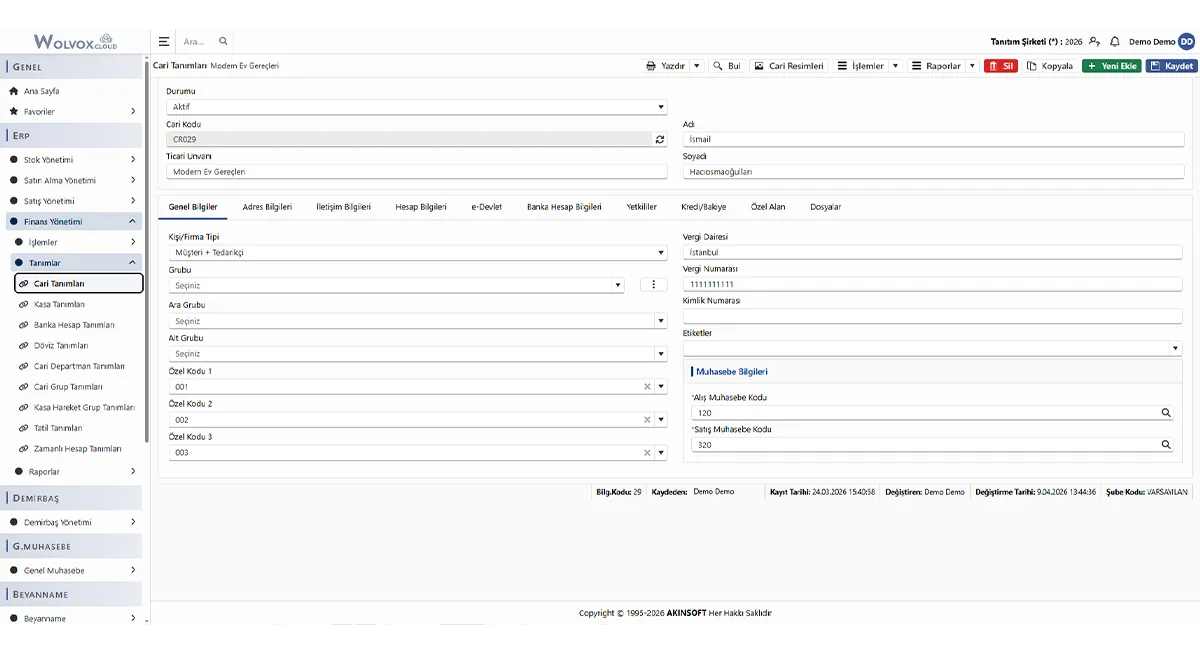Click the Adı input field
1200x653 pixels.
[933, 140]
